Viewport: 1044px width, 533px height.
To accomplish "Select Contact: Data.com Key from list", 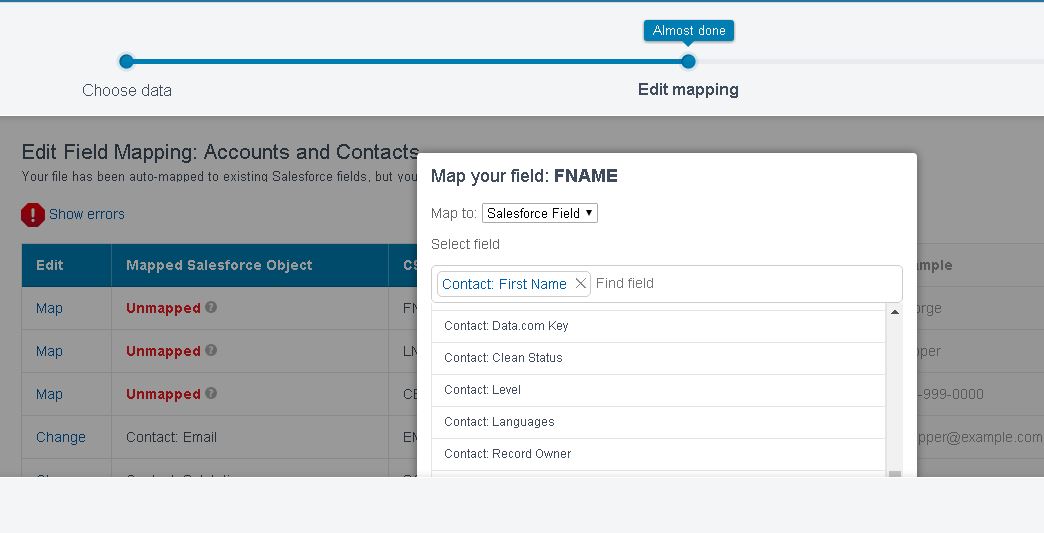I will coord(506,326).
